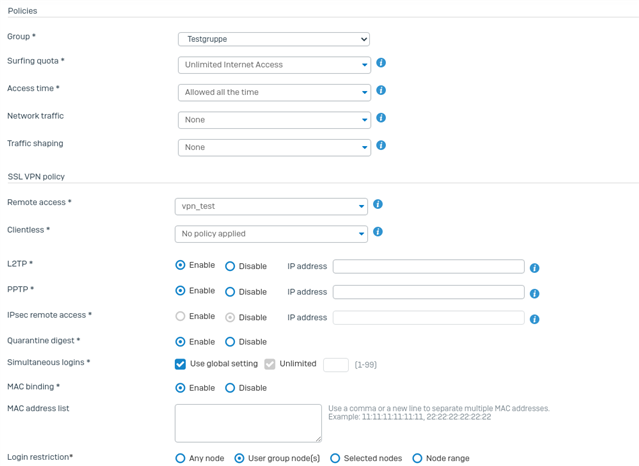639x466 pixels.
Task: Select Any node login restriction
Action: 180,458
